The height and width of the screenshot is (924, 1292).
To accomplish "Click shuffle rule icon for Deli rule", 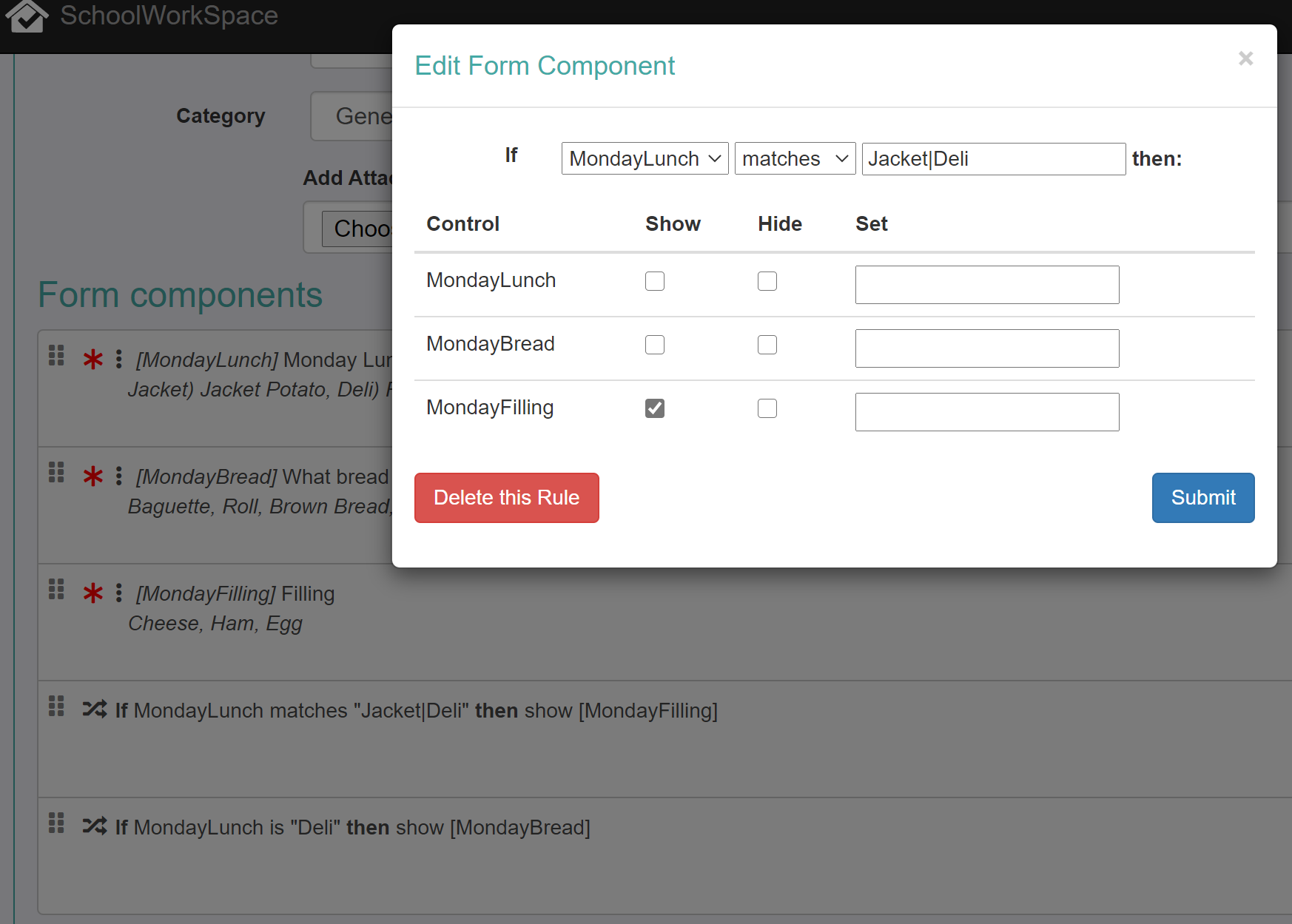I will click(95, 826).
